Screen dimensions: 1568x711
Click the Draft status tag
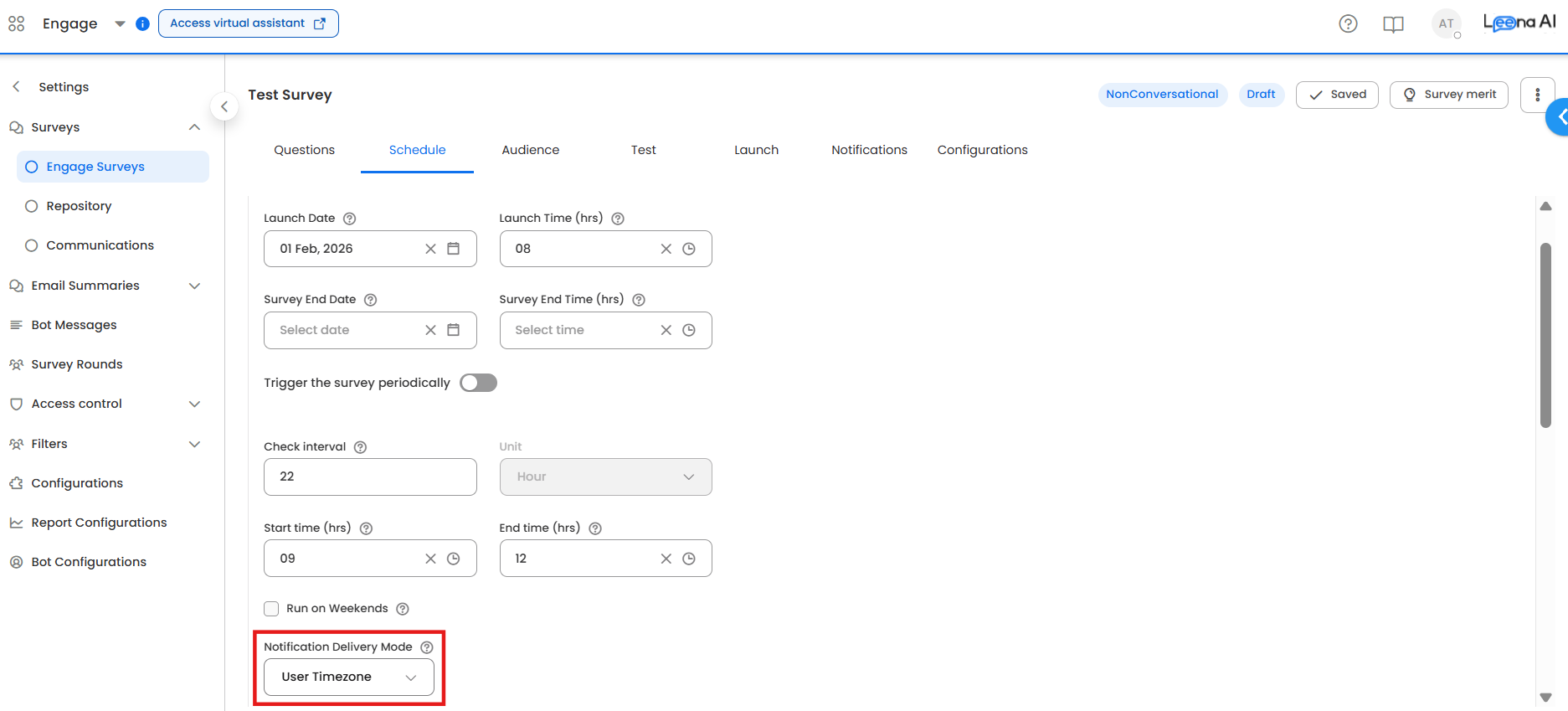1261,95
